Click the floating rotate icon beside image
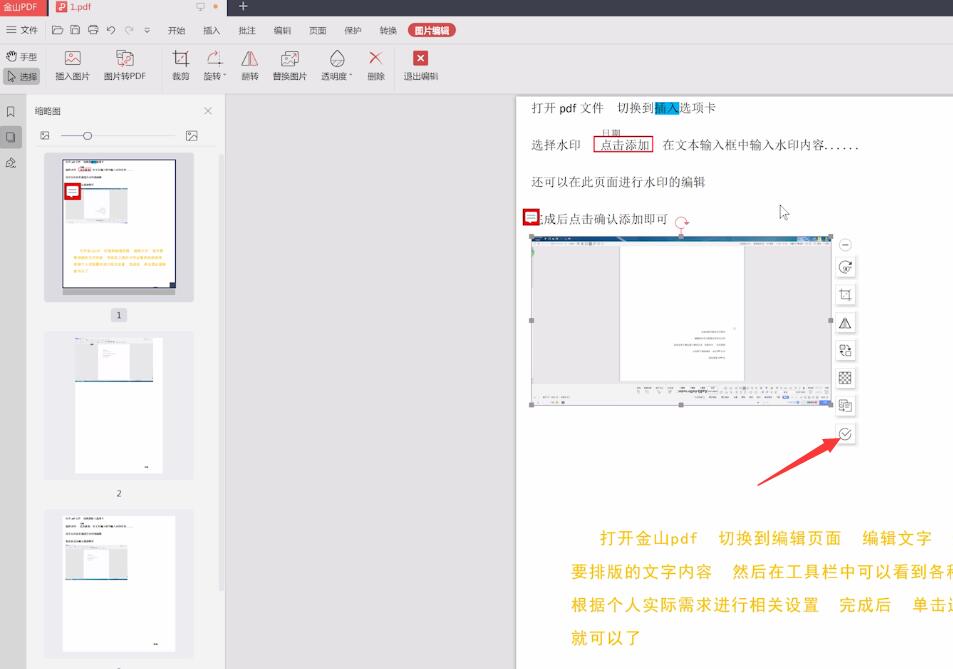 [x=845, y=267]
